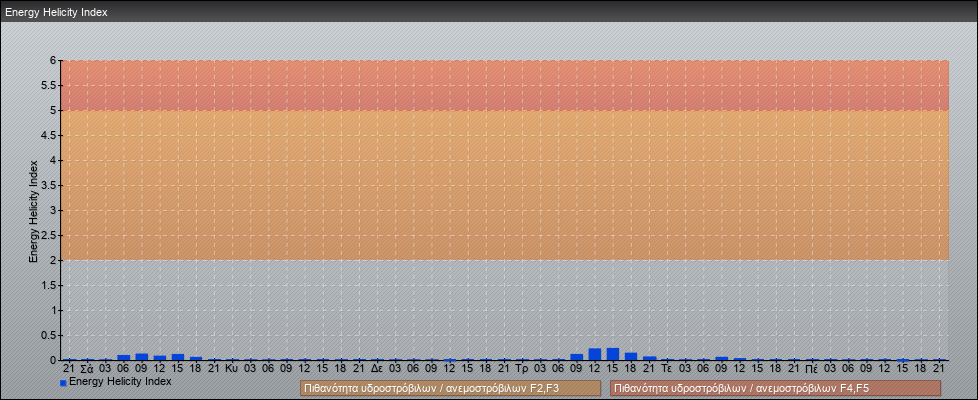This screenshot has width=978, height=400.
Task: Click the y-axis value 2
Action: click(54, 260)
